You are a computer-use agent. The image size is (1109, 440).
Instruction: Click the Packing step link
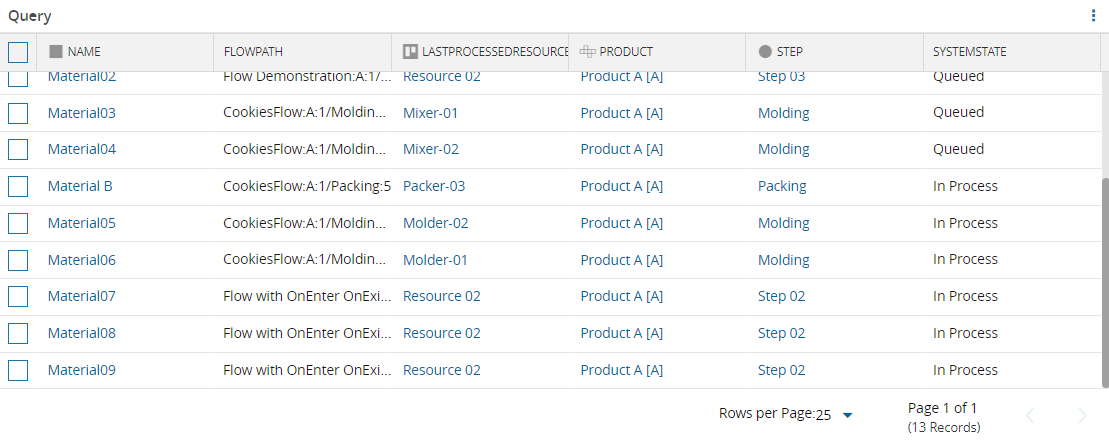(781, 186)
